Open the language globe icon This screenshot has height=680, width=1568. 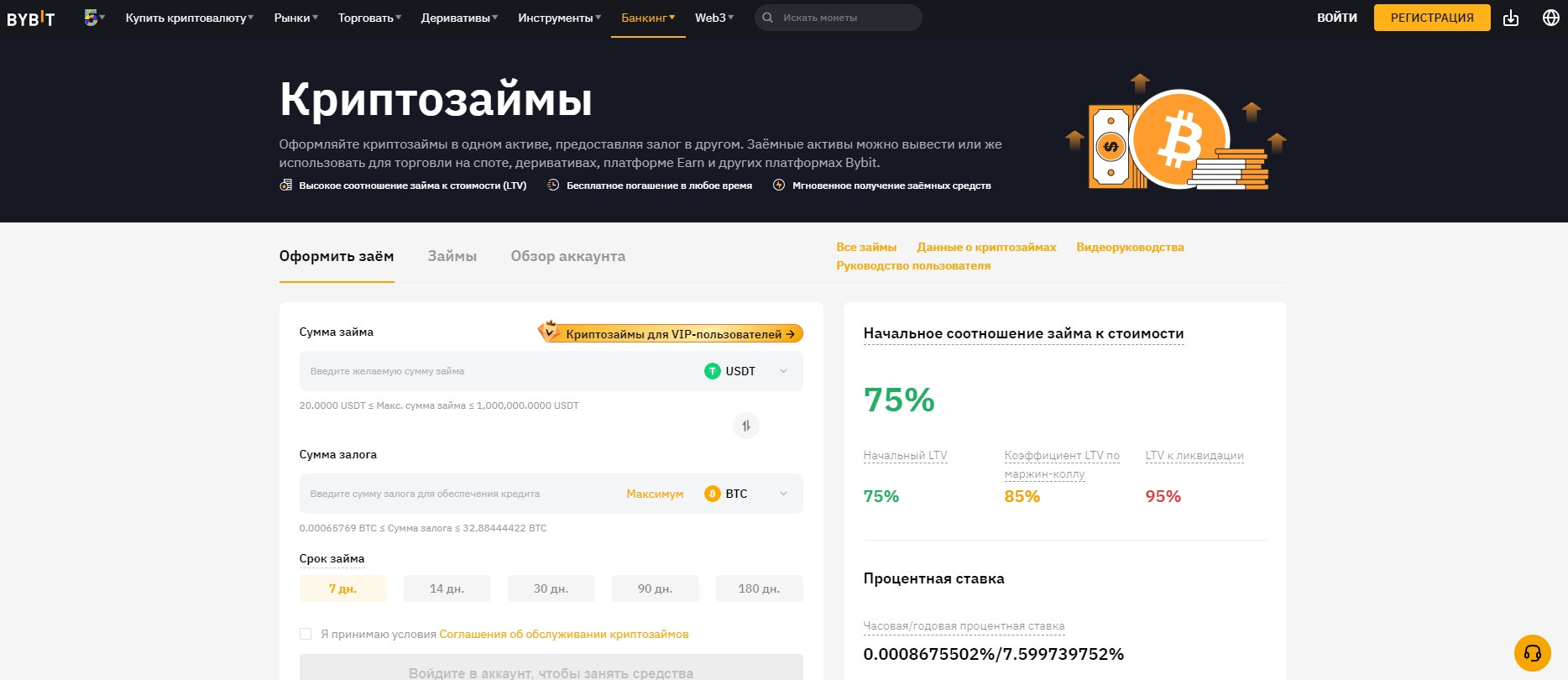pyautogui.click(x=1551, y=18)
